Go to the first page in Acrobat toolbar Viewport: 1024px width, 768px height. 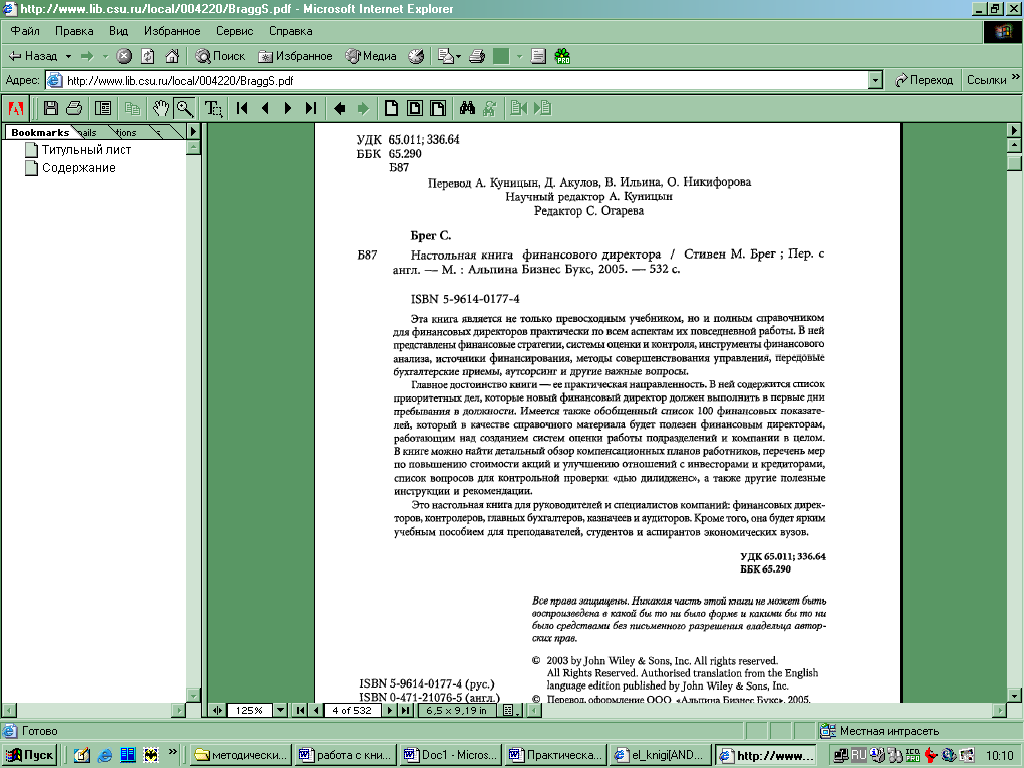(x=242, y=108)
